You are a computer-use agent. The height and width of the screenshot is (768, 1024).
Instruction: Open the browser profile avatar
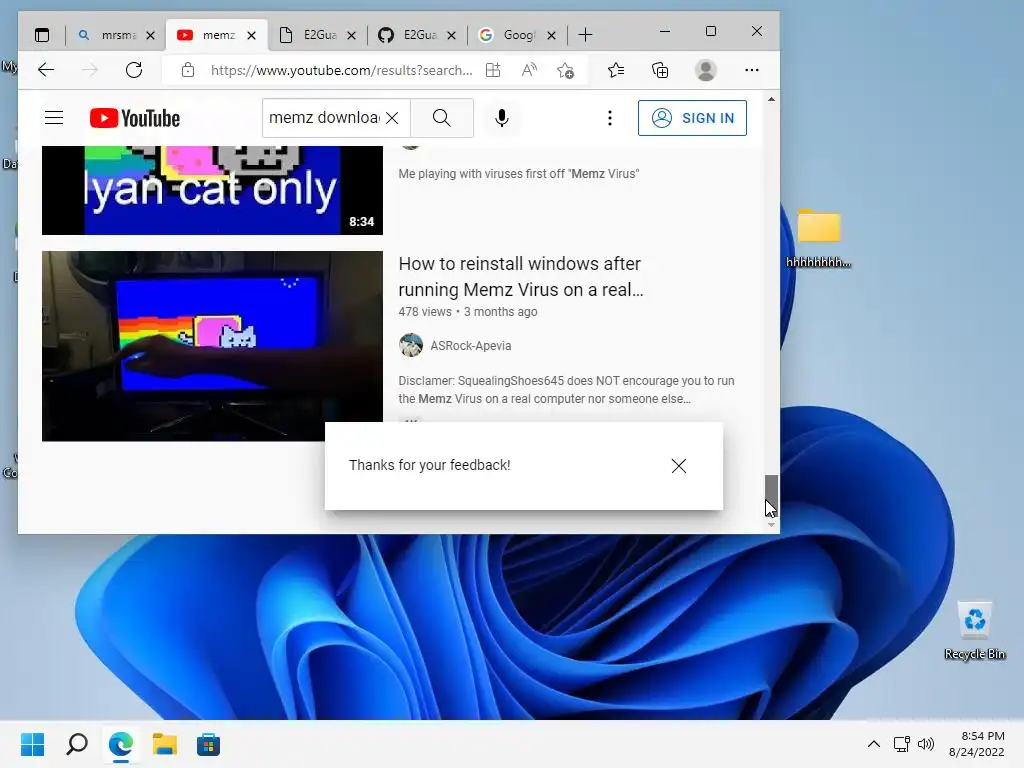pos(706,70)
